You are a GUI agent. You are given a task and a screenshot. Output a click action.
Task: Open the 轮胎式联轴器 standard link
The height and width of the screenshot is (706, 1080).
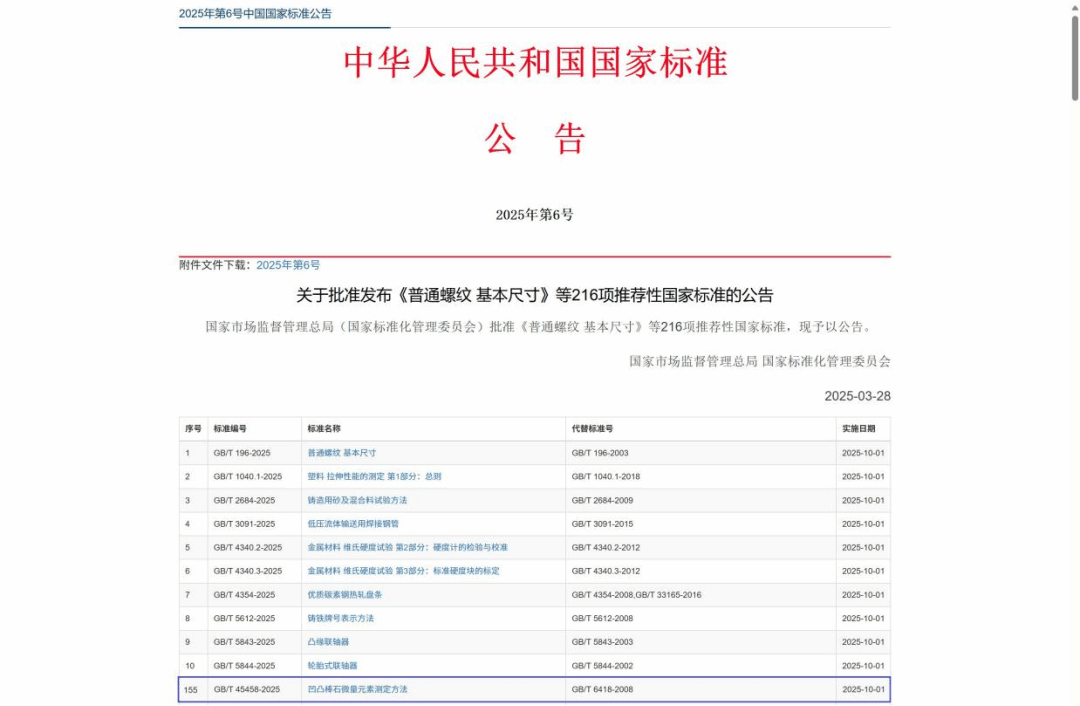tap(332, 666)
